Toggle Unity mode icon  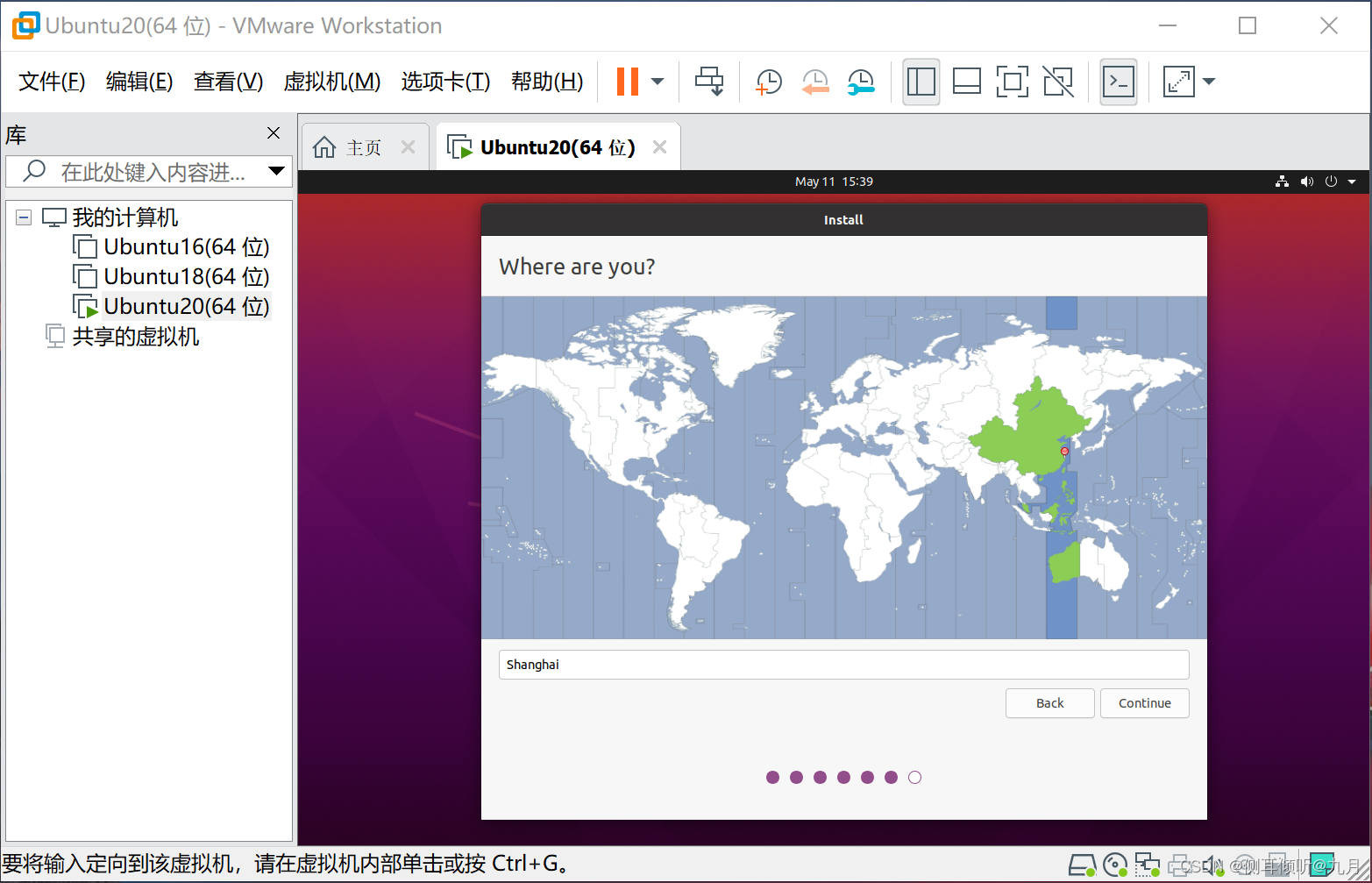point(1058,82)
